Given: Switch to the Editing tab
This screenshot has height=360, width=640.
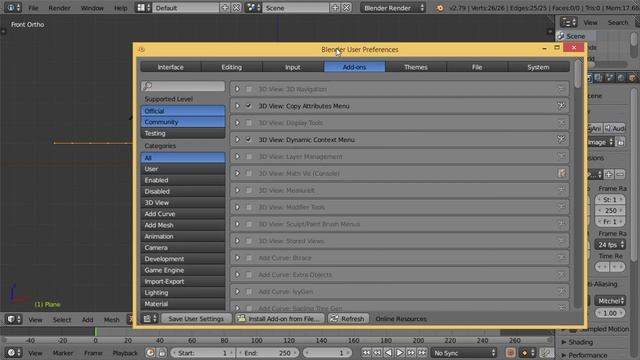Looking at the screenshot, I should point(232,67).
